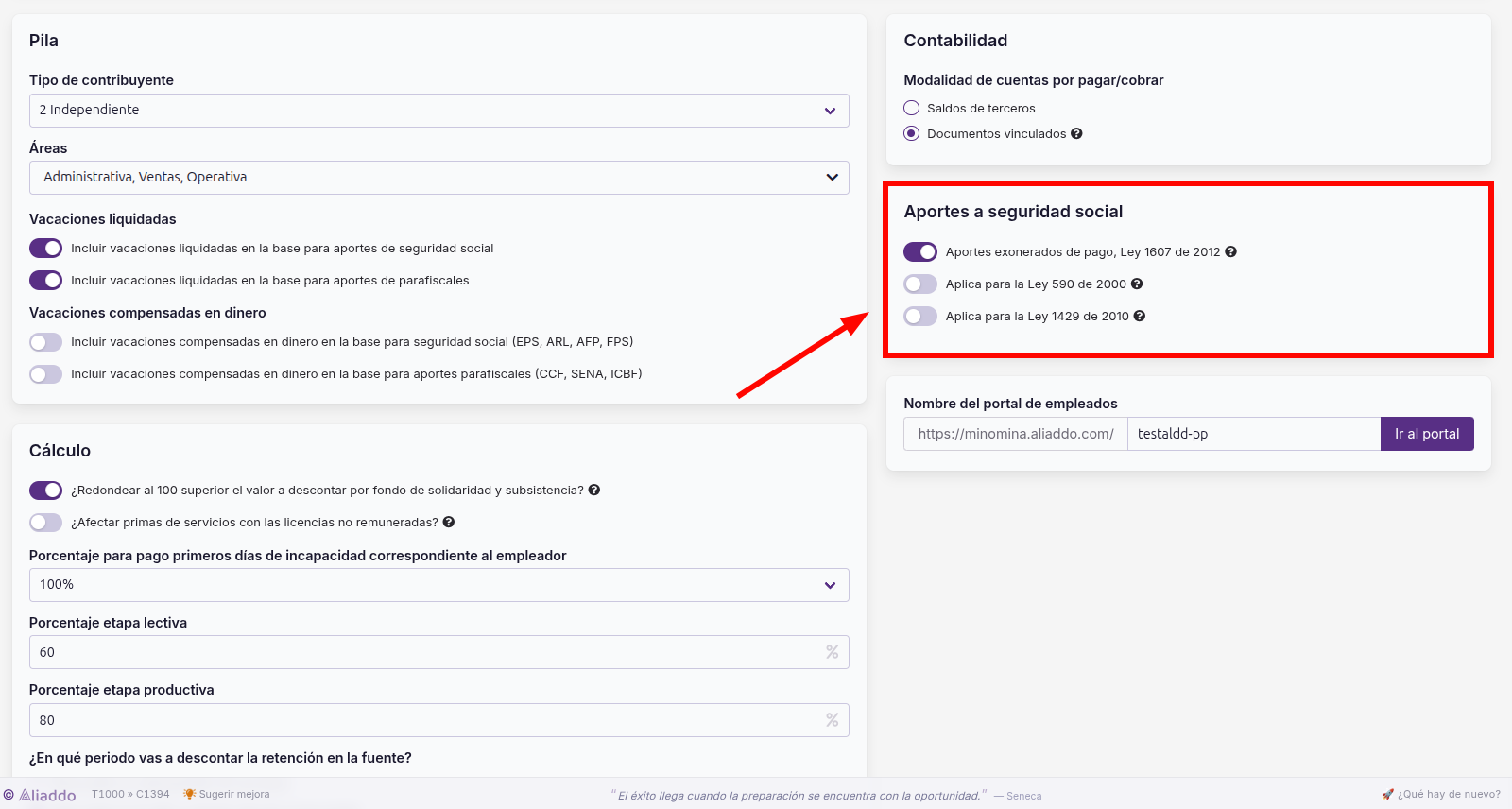The image size is (1512, 809).
Task: Turn off Aportes exonerados de pago toggle
Action: [920, 252]
